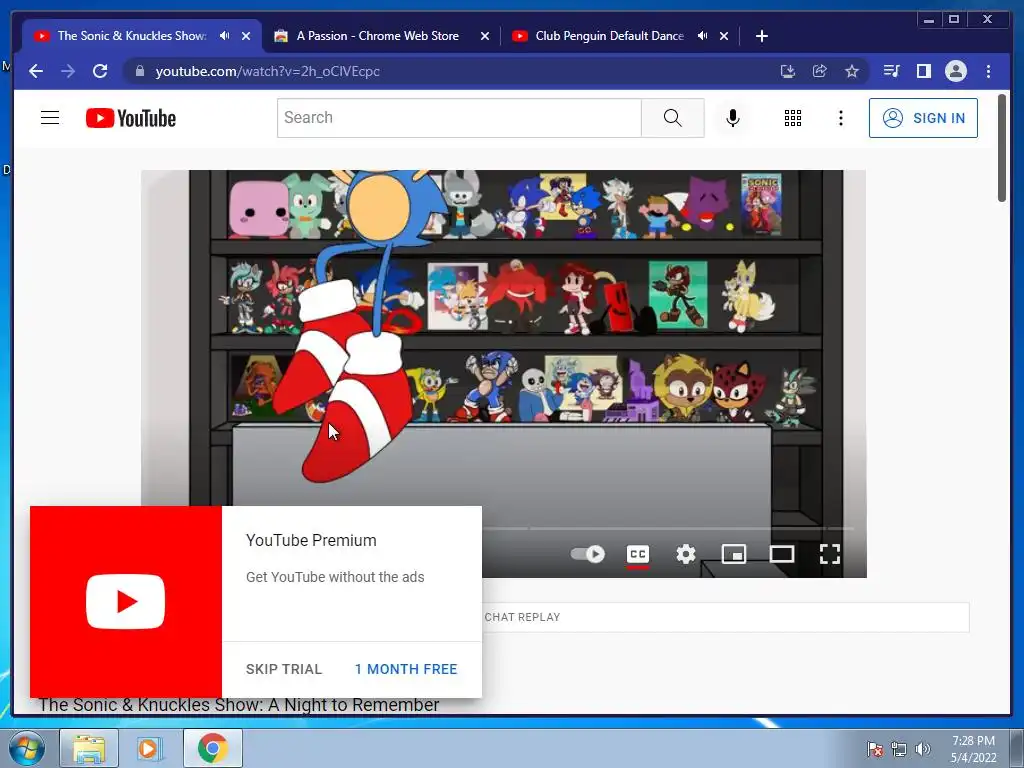The height and width of the screenshot is (768, 1024).
Task: Expand the CHAT REPLAY panel
Action: [726, 617]
